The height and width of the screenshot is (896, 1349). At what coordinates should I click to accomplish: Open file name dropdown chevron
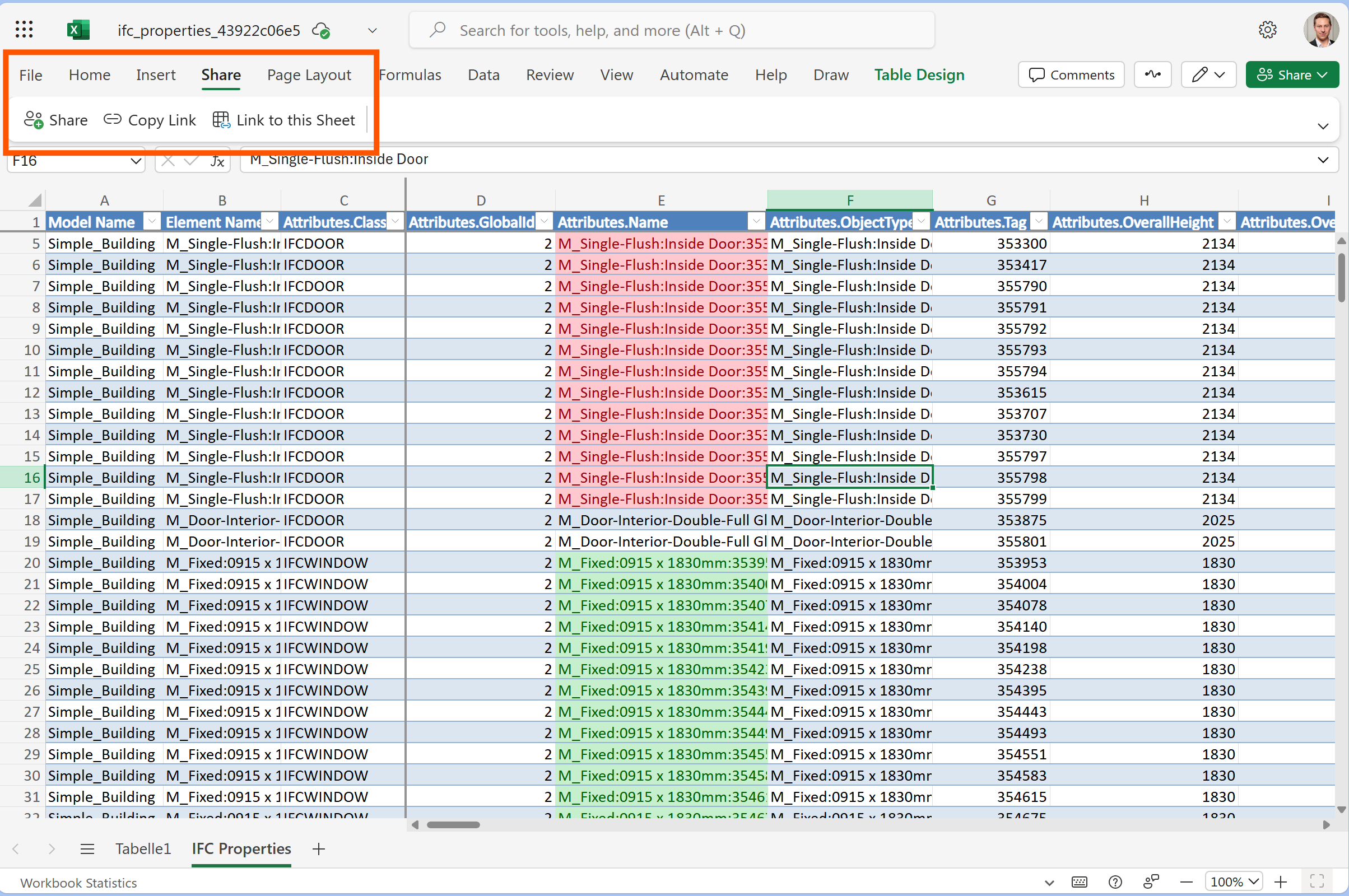coord(372,30)
